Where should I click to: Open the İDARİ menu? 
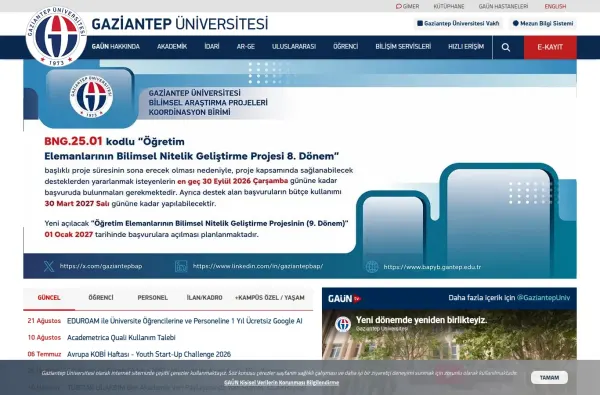click(212, 47)
